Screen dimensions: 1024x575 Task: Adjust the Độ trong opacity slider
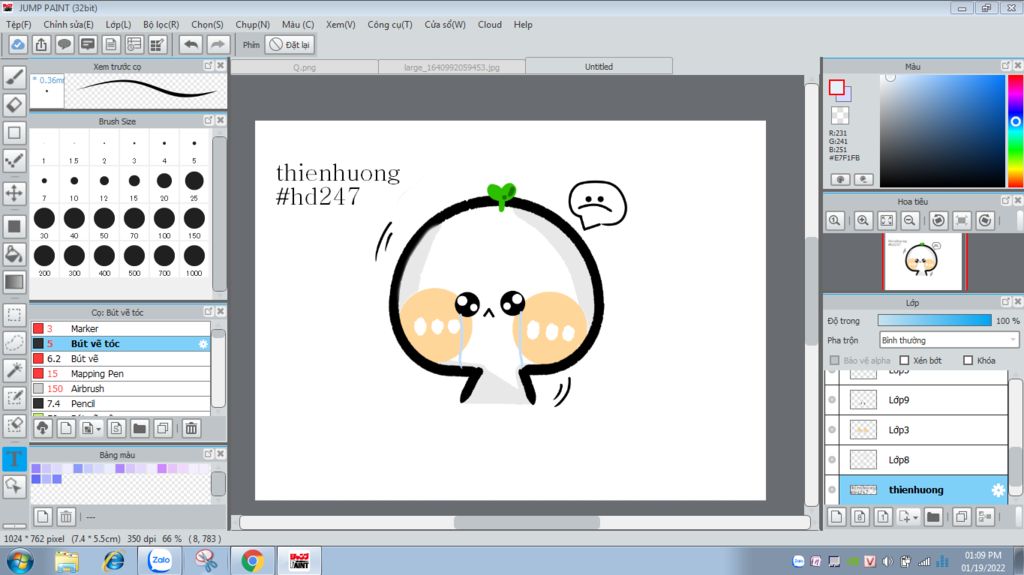point(935,321)
